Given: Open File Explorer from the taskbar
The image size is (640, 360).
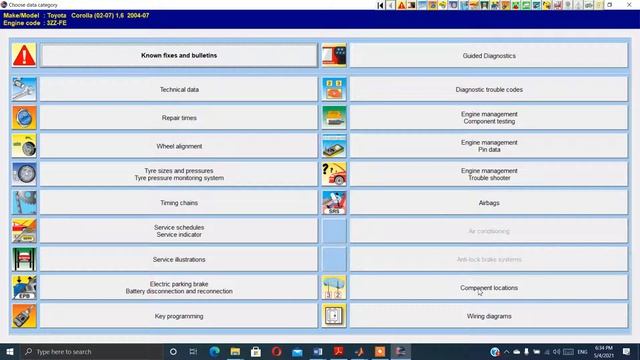Looking at the screenshot, I should 235,351.
